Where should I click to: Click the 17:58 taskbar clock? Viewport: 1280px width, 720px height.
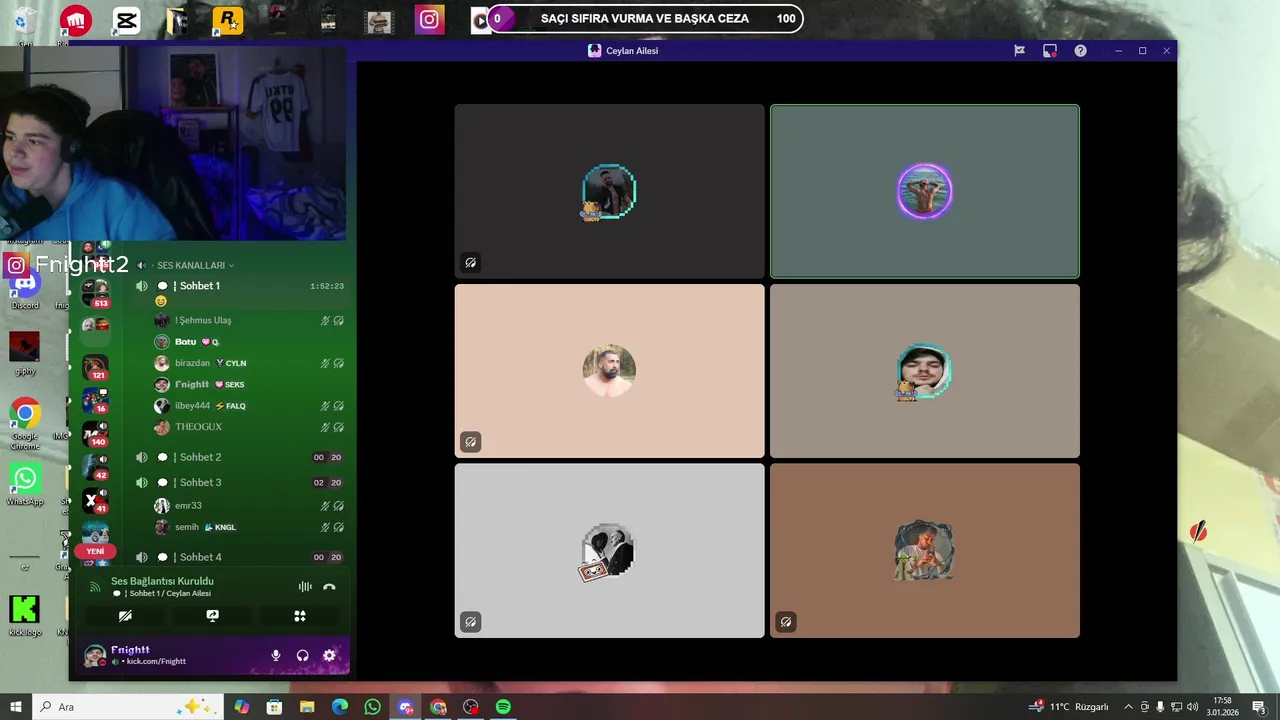[1222, 707]
